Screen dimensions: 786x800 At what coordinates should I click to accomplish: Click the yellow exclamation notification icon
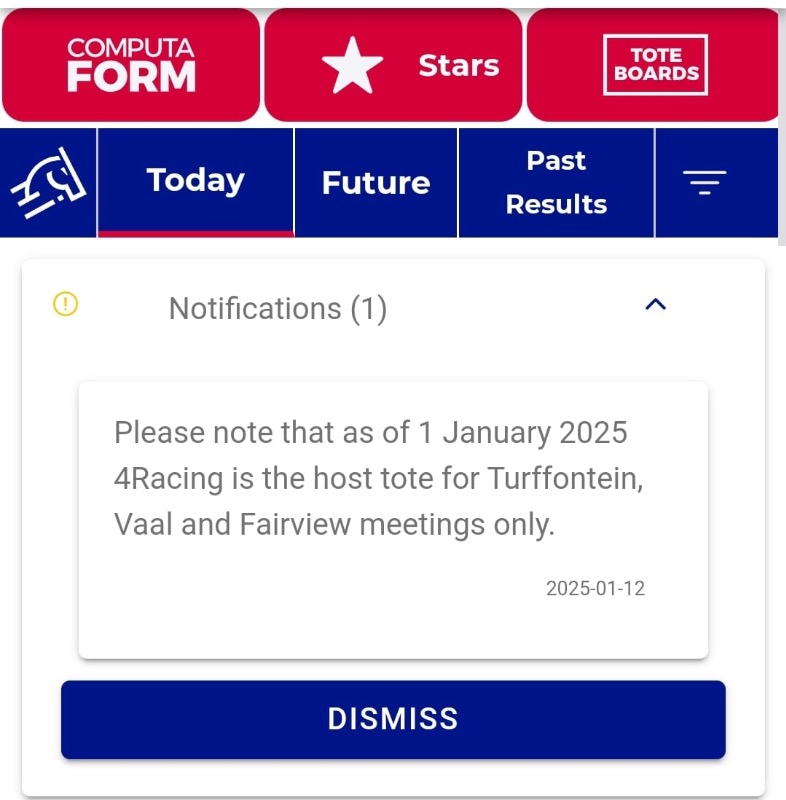pyautogui.click(x=65, y=306)
